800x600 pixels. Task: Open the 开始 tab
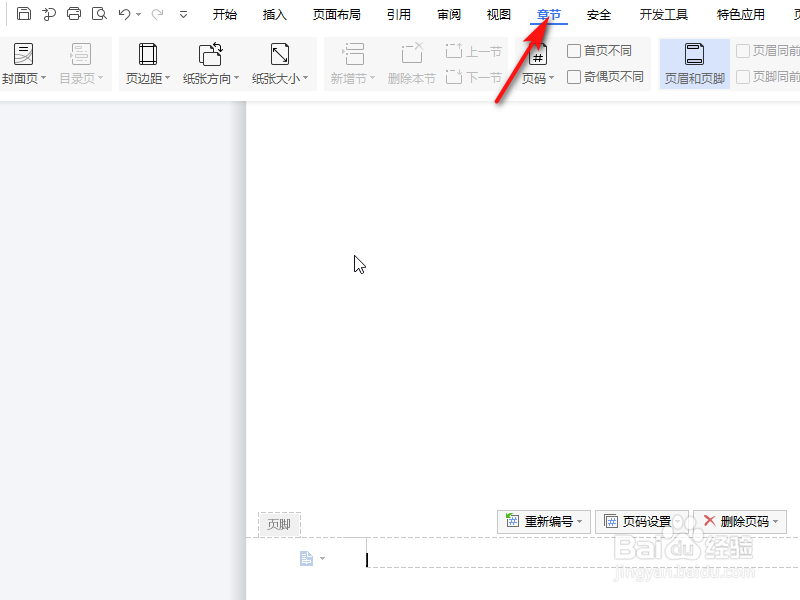pos(225,15)
